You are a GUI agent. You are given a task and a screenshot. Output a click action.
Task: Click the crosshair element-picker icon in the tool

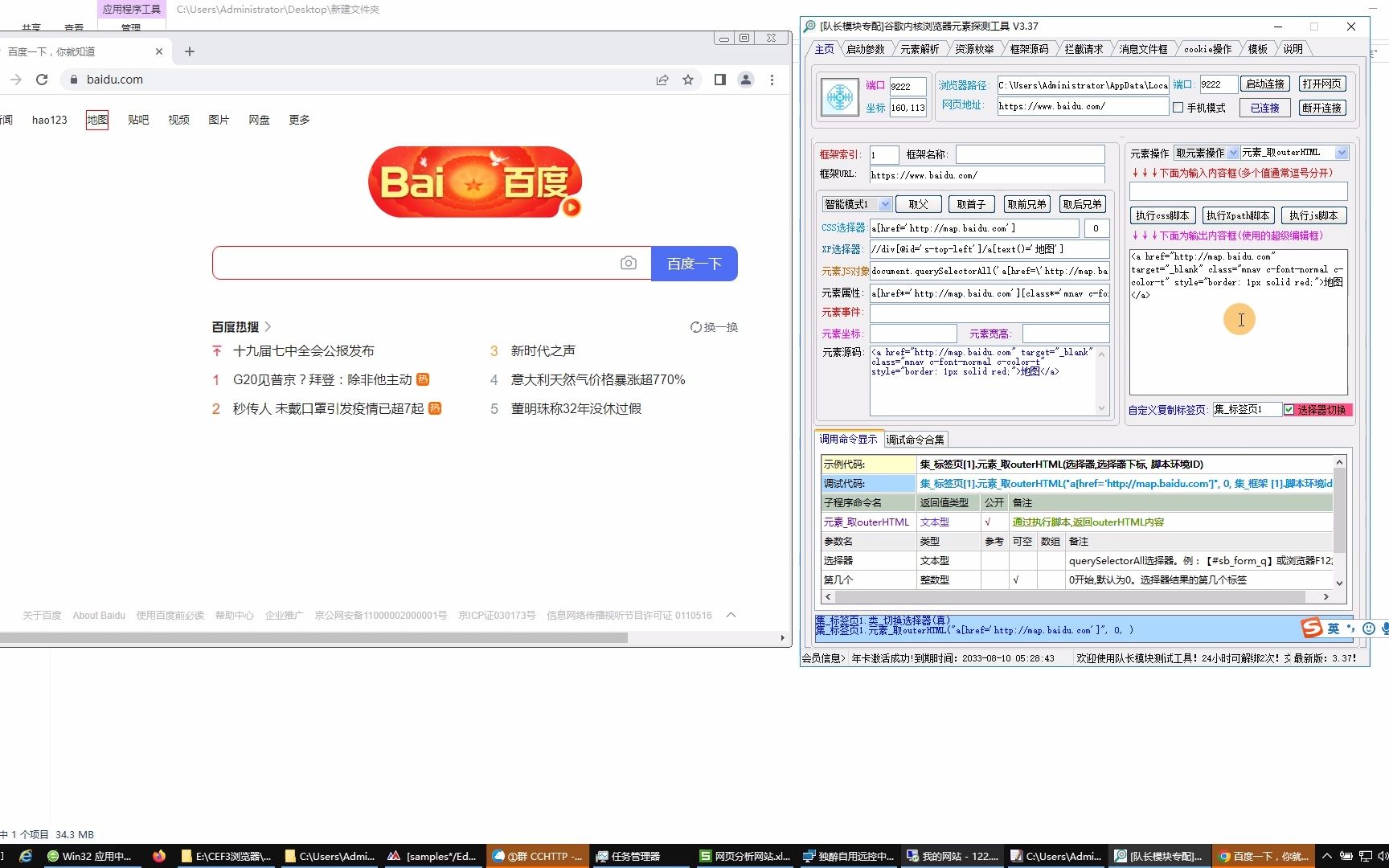coord(838,96)
